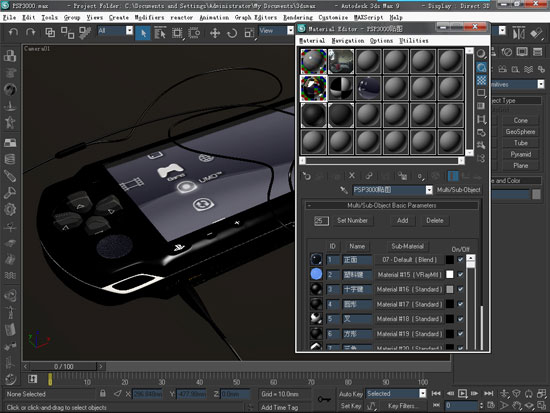This screenshot has width=550, height=413.
Task: Select the first material sample slot
Action: tap(313, 61)
